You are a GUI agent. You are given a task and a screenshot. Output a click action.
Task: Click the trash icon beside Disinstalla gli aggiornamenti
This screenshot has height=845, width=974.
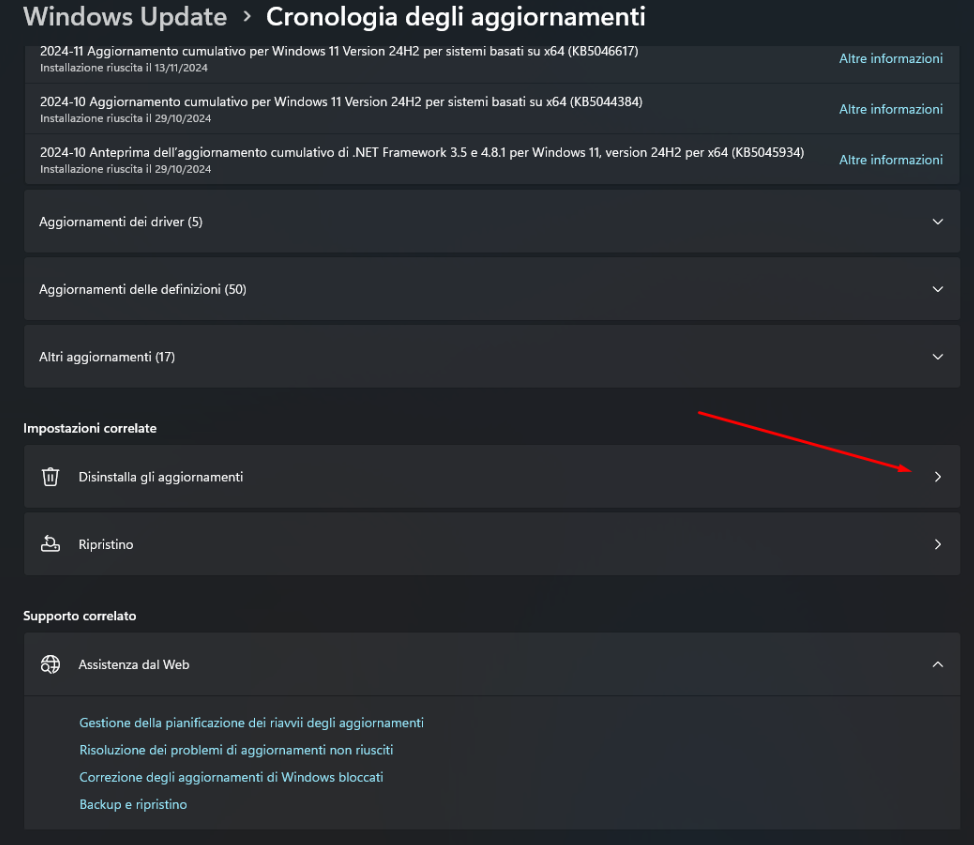click(50, 477)
